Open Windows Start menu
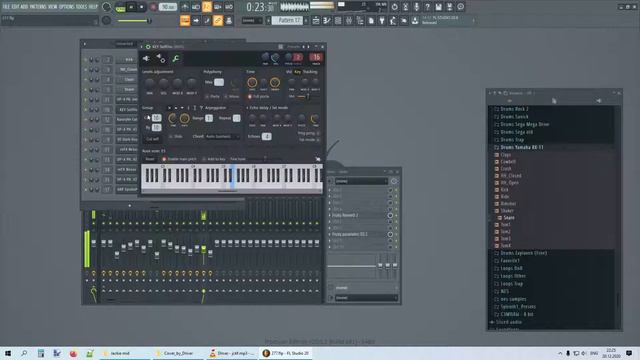640x360 pixels. pyautogui.click(x=8, y=353)
